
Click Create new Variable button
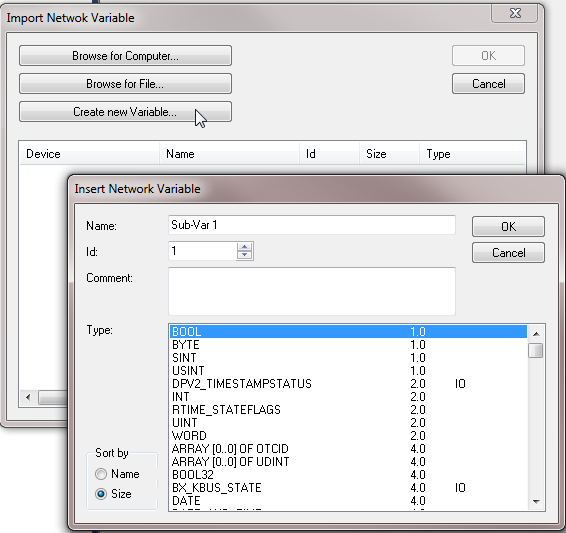(x=125, y=112)
